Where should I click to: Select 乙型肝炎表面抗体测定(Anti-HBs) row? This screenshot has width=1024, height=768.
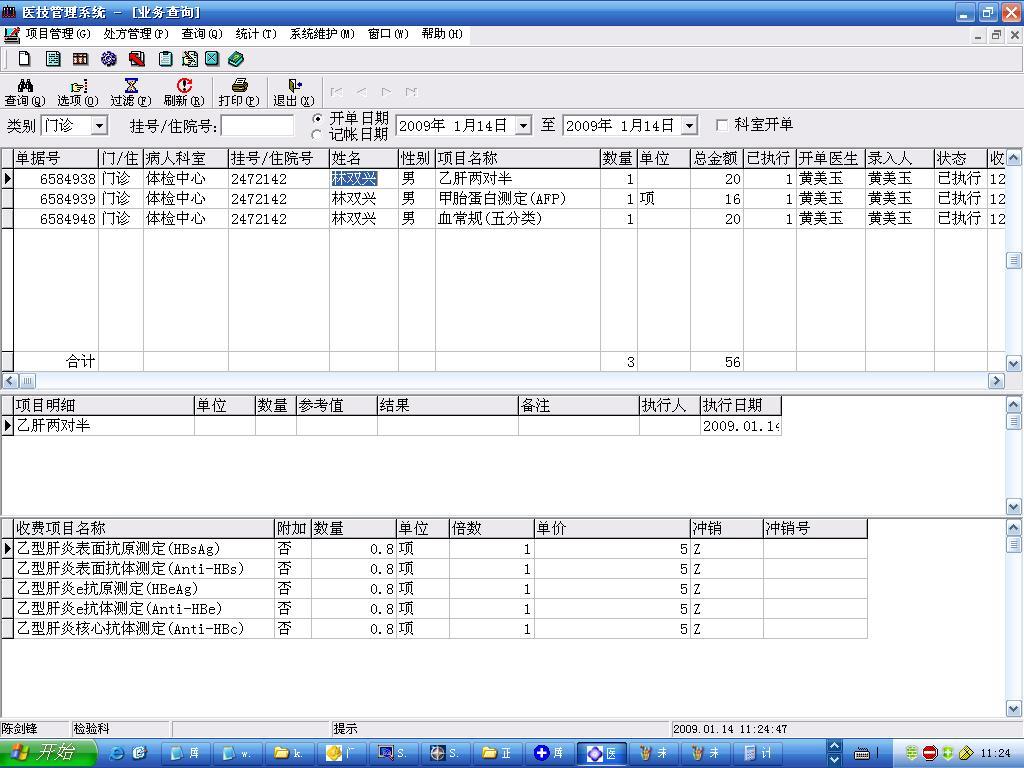pyautogui.click(x=434, y=569)
